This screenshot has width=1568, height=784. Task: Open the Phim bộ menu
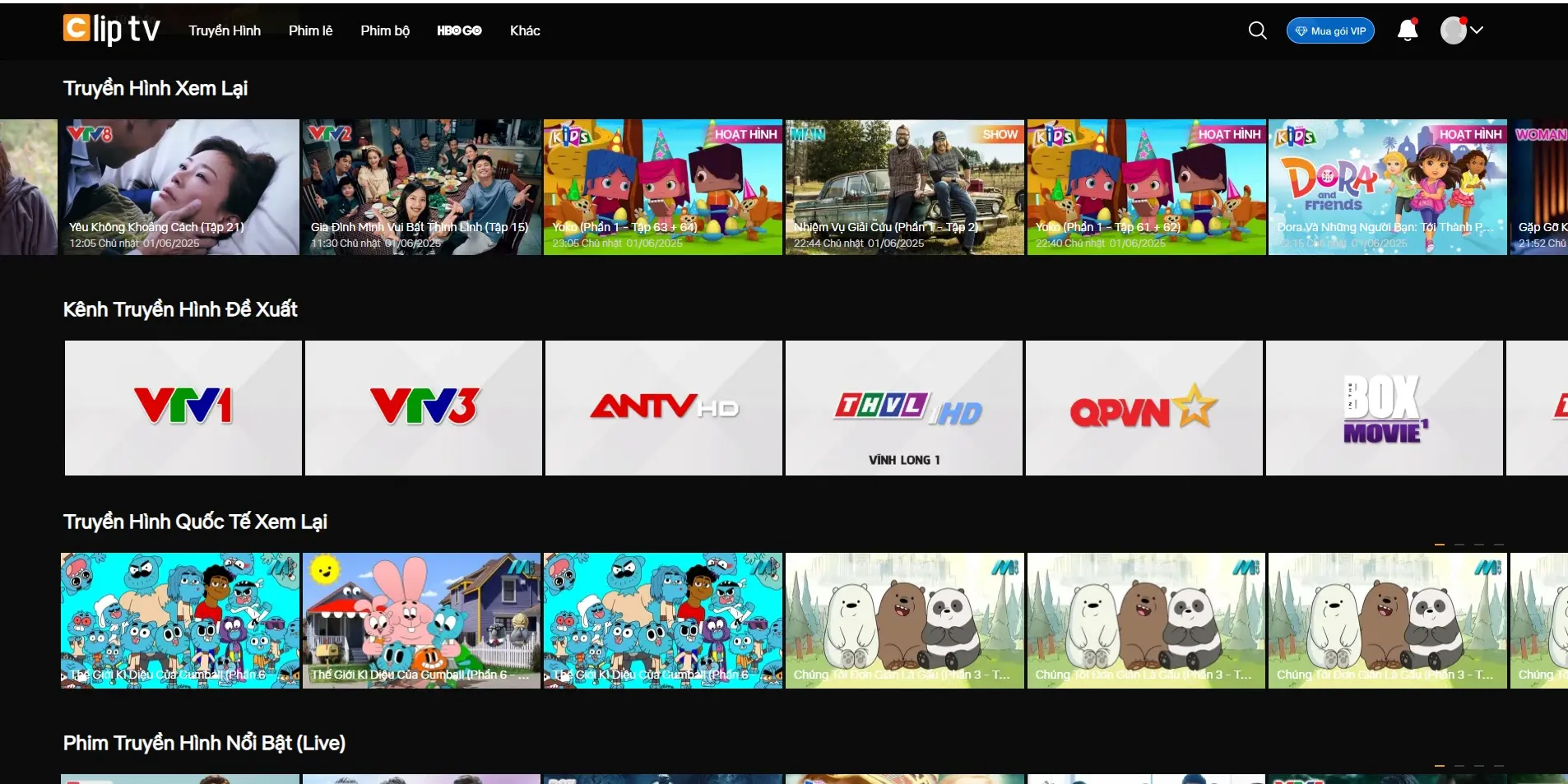click(385, 30)
